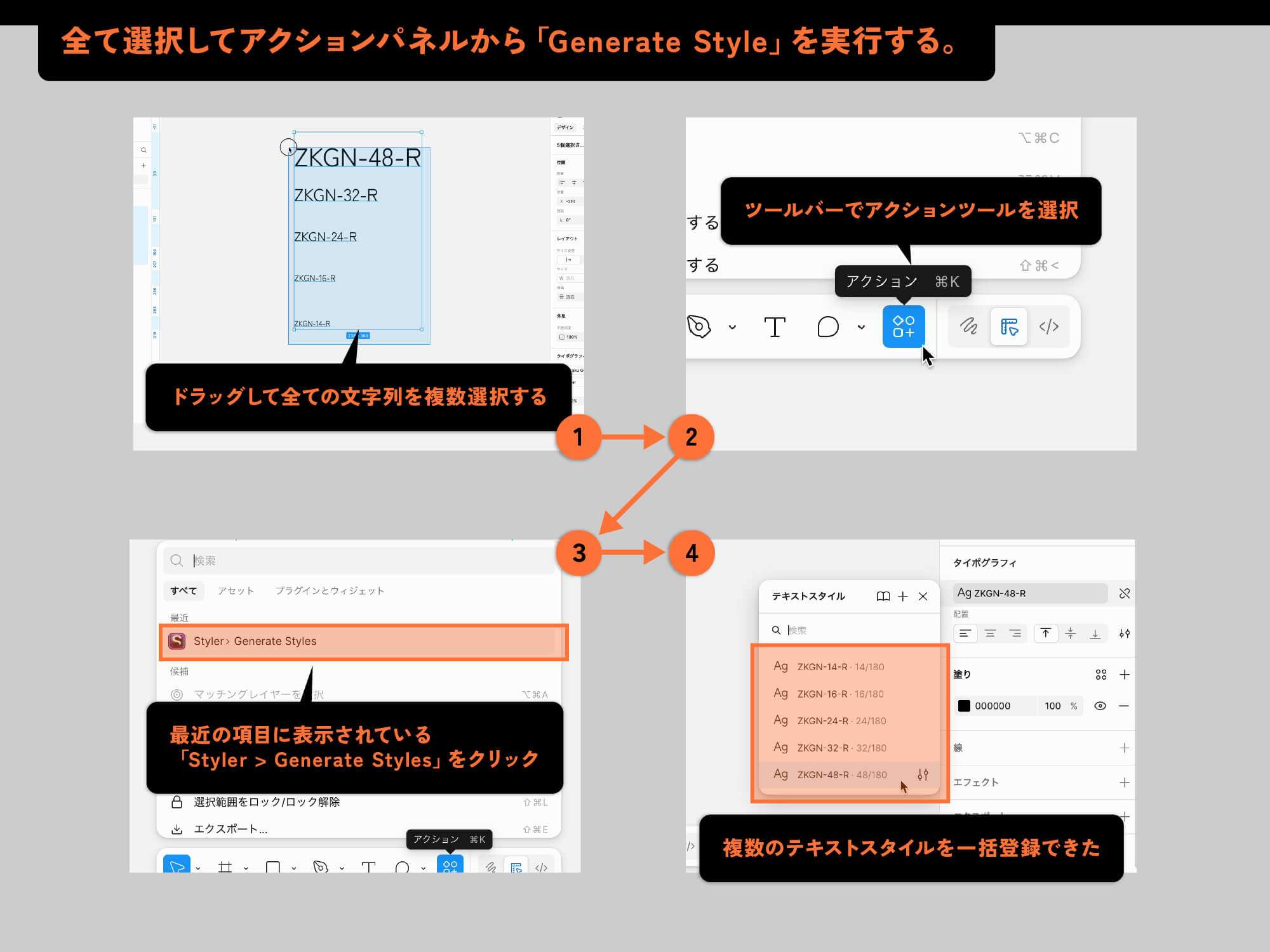Click the text style 検索 field
This screenshot has width=1270, height=952.
(850, 630)
